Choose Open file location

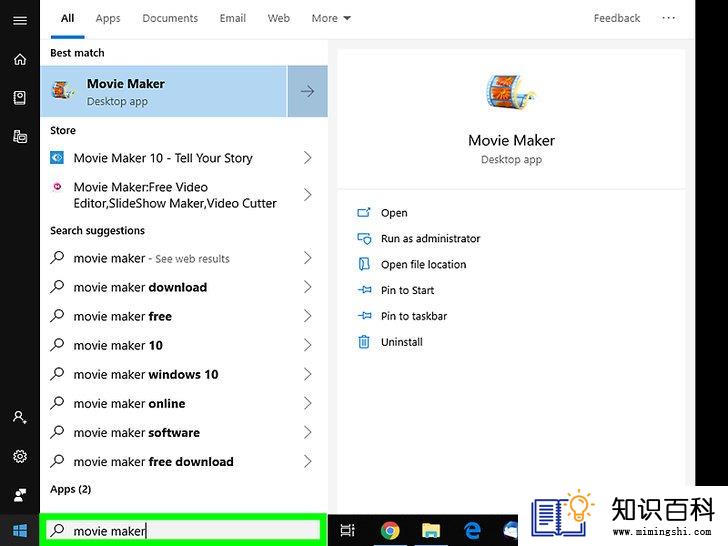(423, 264)
